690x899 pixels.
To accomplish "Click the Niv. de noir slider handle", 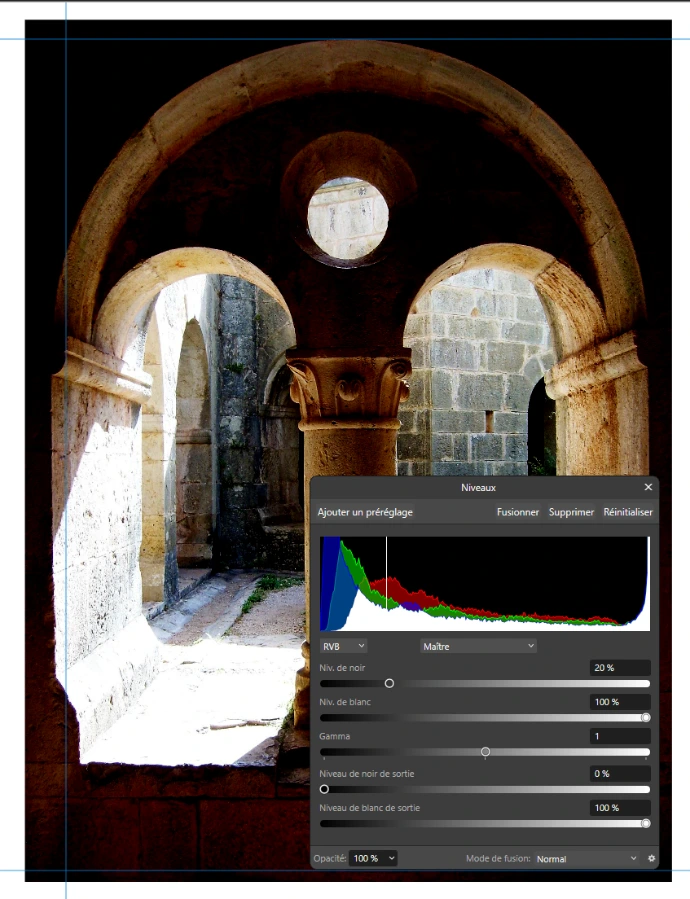I will click(x=389, y=683).
